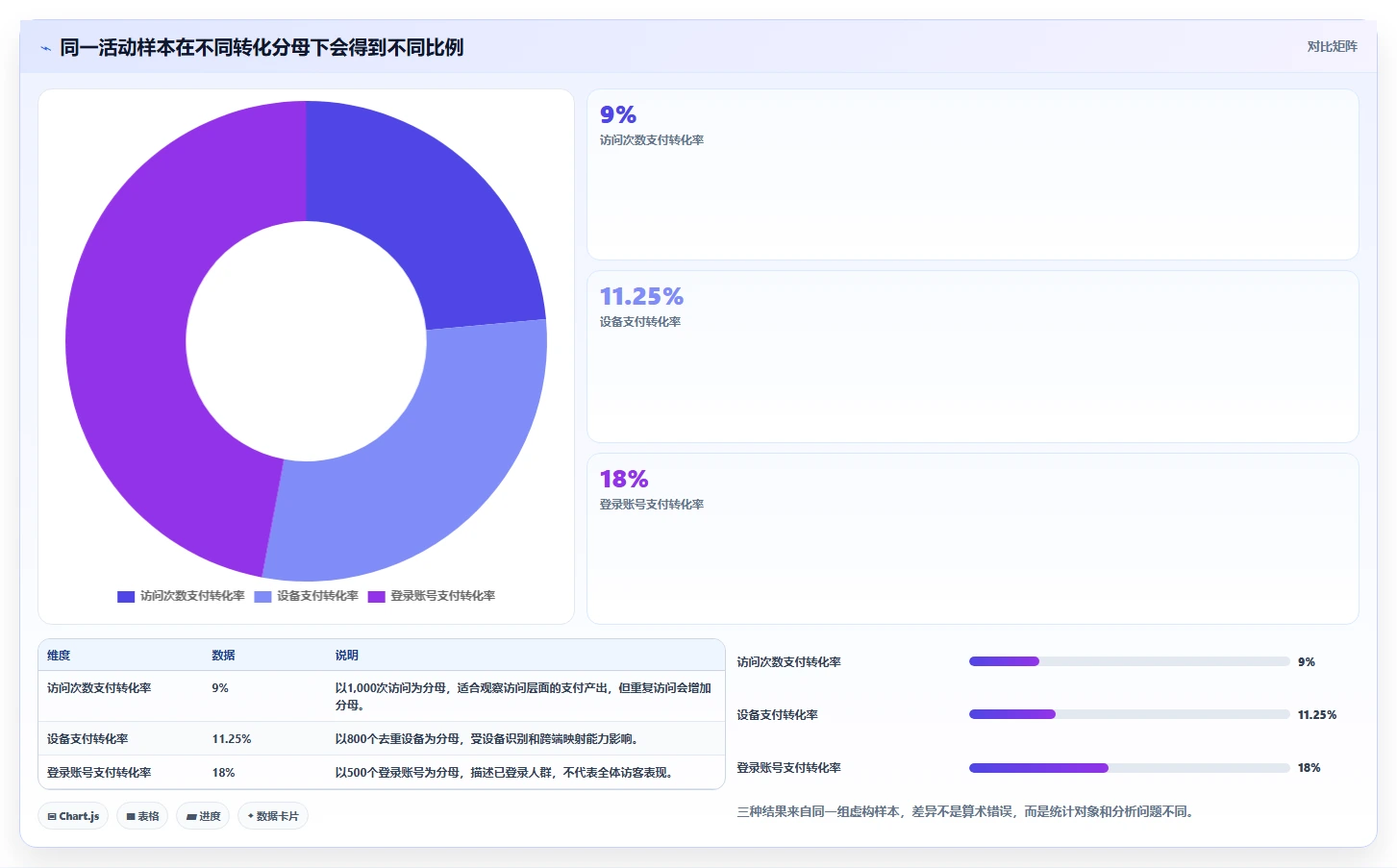Click the Chart.js tag chip
Image resolution: width=1397 pixels, height=868 pixels.
click(73, 816)
